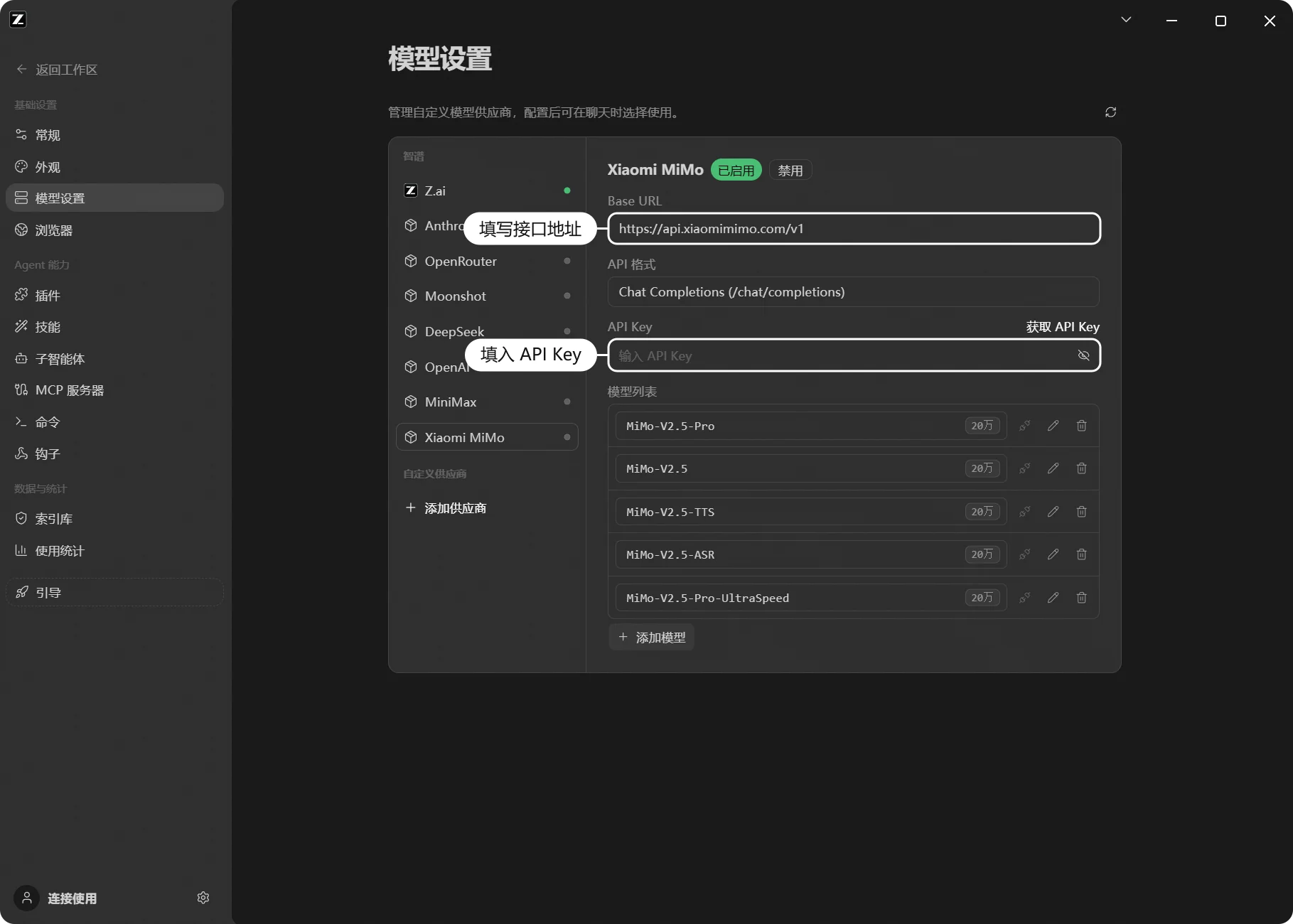The height and width of the screenshot is (924, 1293).
Task: Edit the MiMo-V2.5-Pro model entry
Action: point(1053,426)
